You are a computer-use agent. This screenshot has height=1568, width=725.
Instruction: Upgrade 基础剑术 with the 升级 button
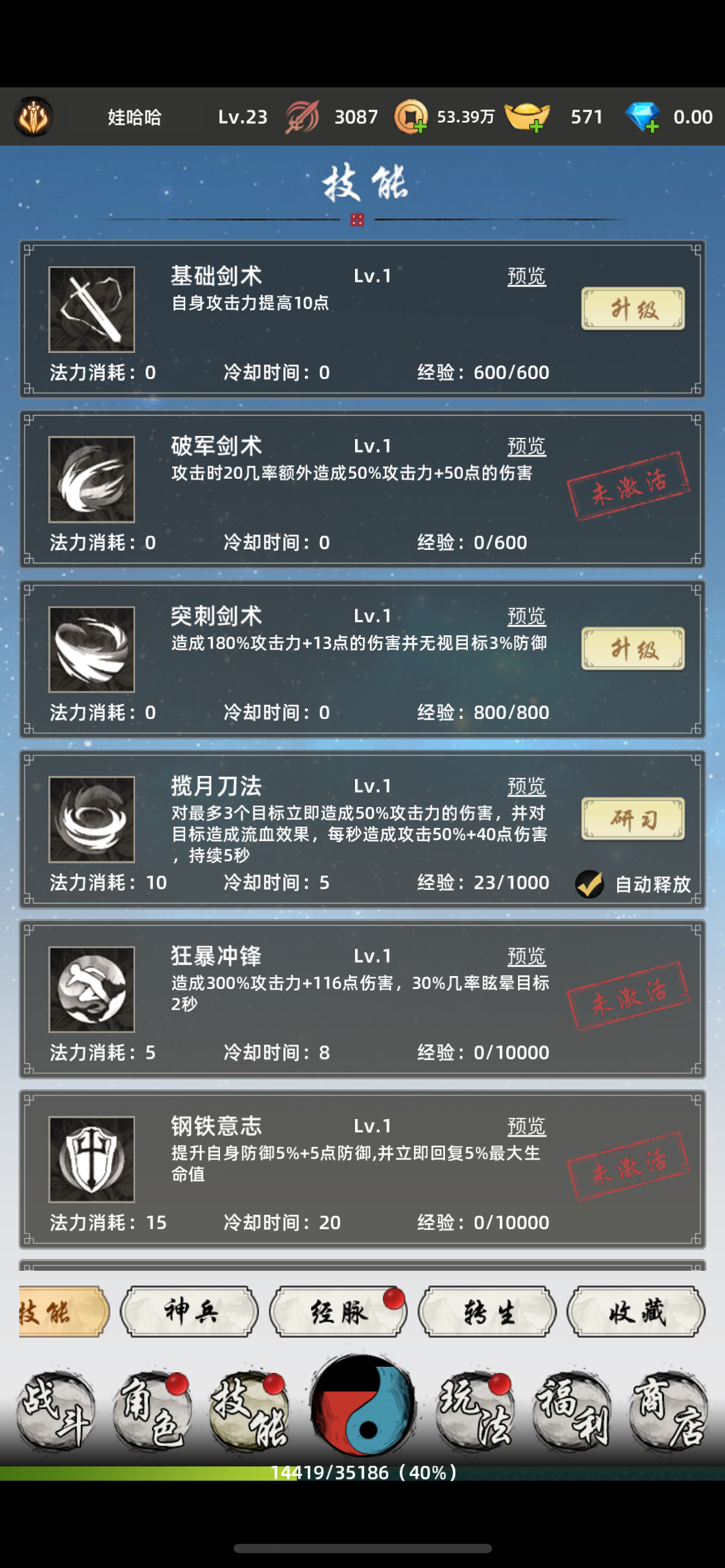tap(633, 308)
